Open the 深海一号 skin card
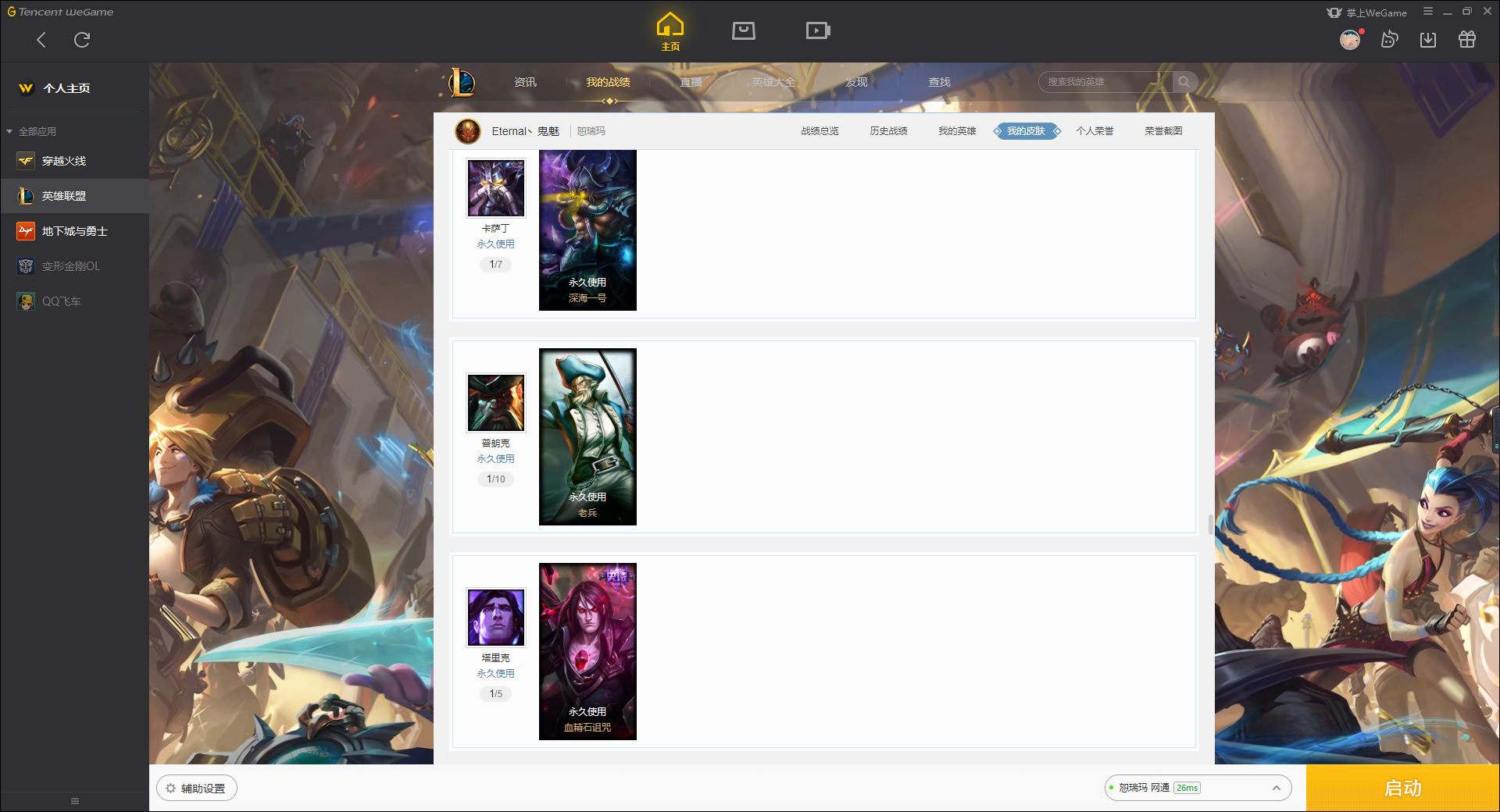1500x812 pixels. click(587, 230)
